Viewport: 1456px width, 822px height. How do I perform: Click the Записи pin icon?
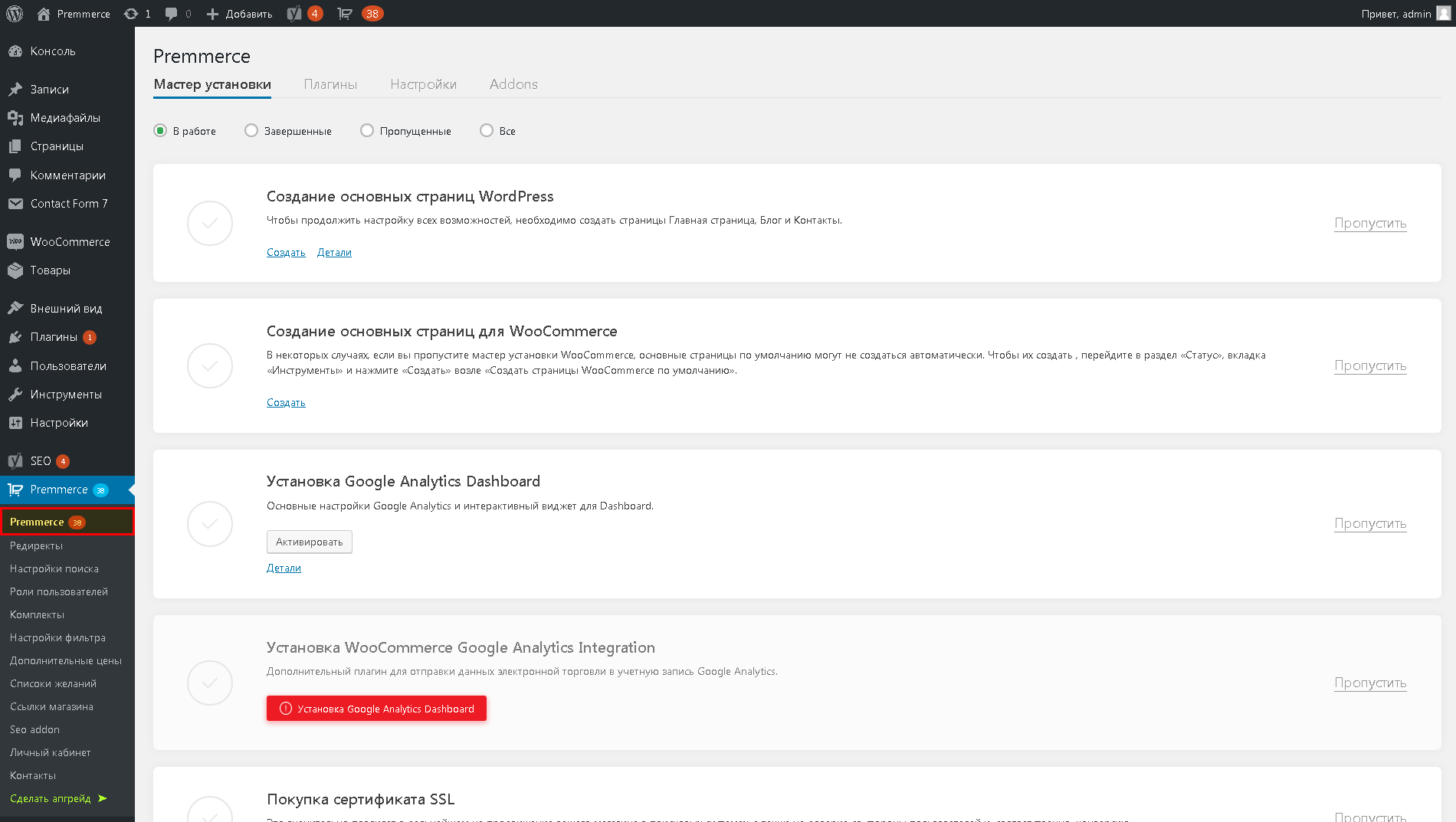click(15, 90)
